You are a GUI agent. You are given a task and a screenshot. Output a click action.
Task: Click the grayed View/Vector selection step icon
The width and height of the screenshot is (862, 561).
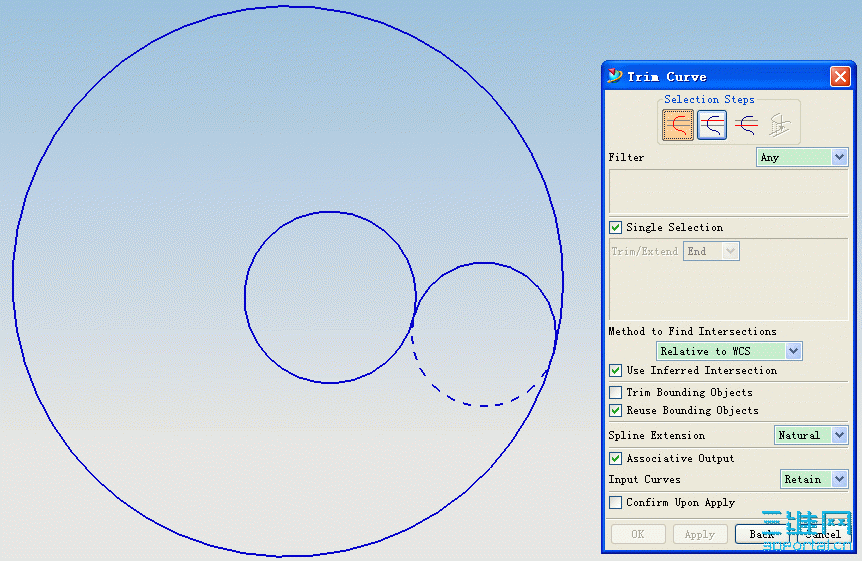click(x=780, y=125)
